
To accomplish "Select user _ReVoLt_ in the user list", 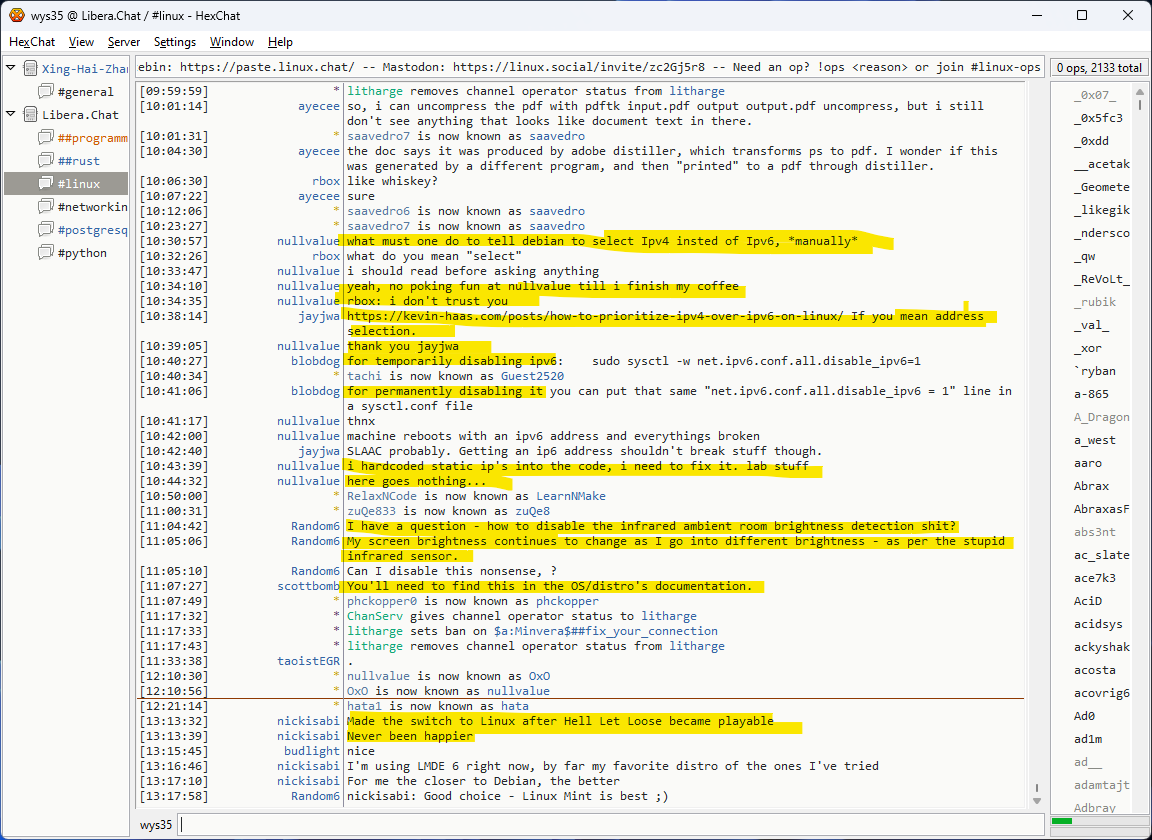I will pos(1101,280).
